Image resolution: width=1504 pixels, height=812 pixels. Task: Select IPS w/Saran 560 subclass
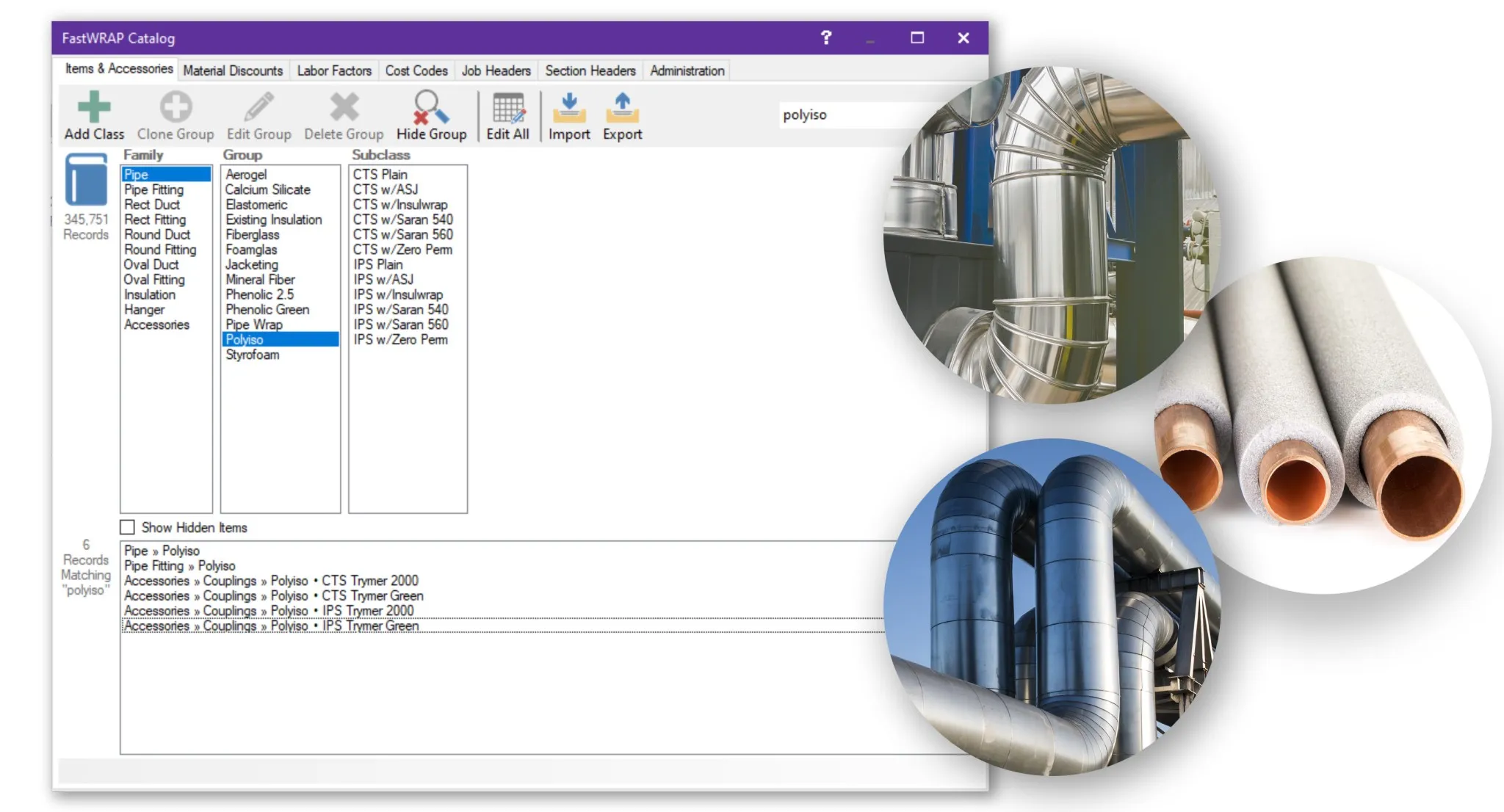pyautogui.click(x=408, y=325)
